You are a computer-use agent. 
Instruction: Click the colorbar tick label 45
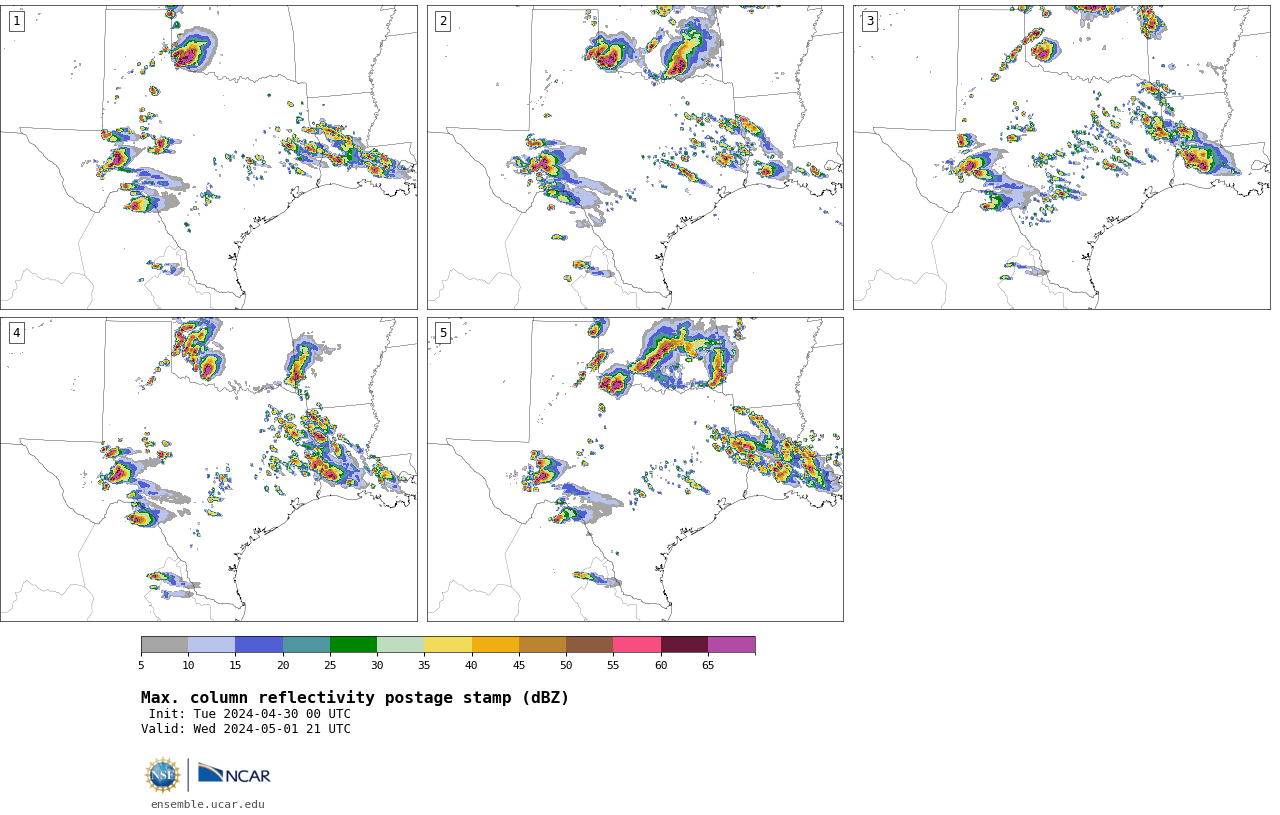point(519,665)
